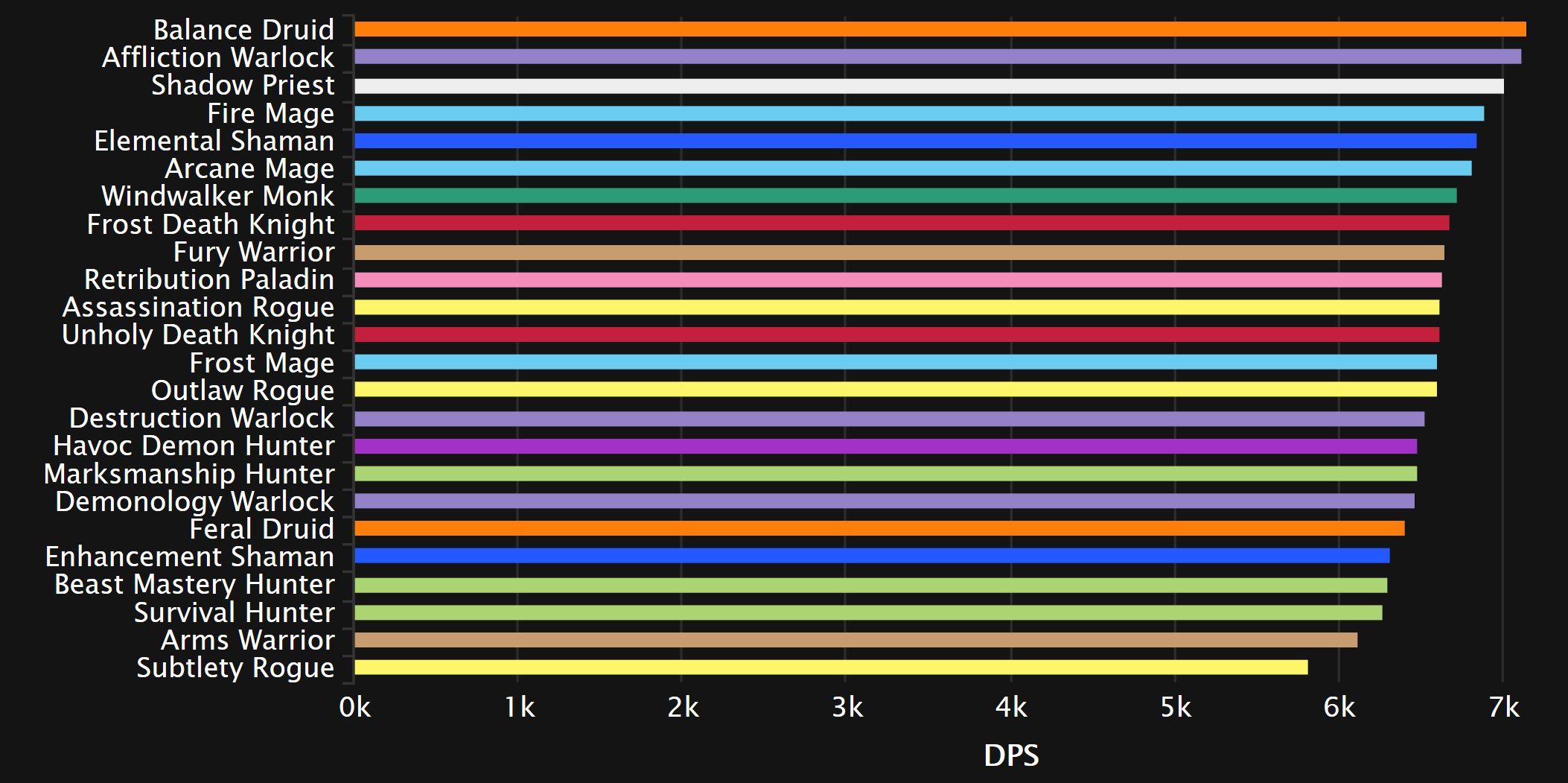Click the 7k axis tick label
Viewport: 1568px width, 783px height.
tap(1504, 707)
